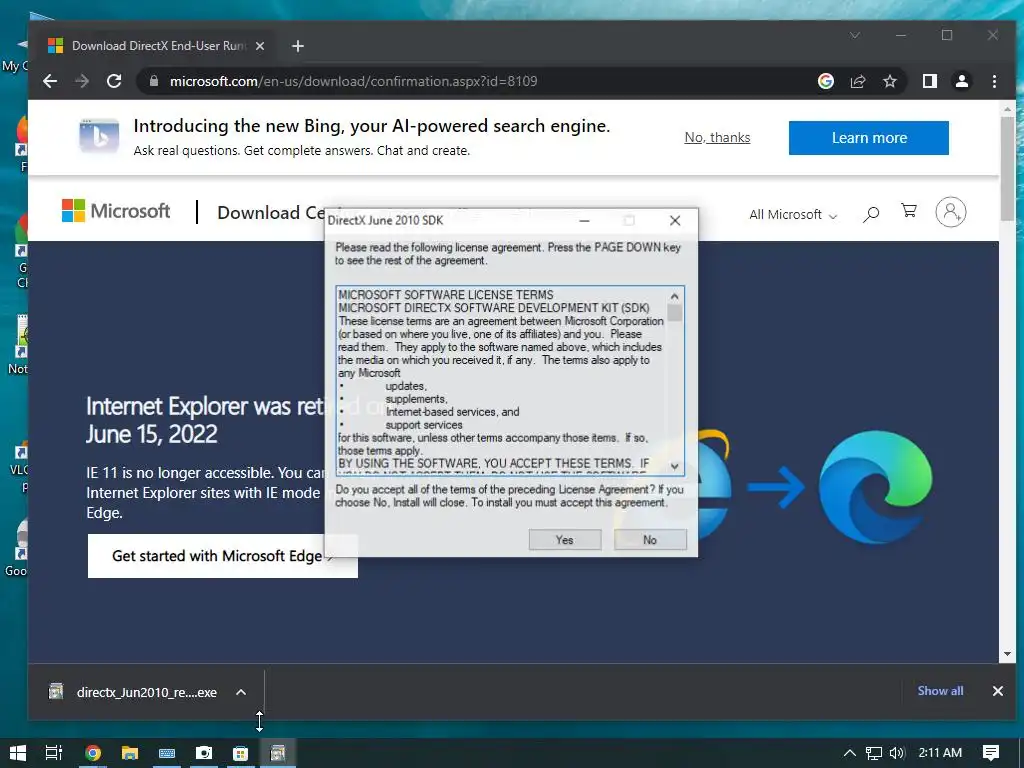Dismiss Bing banner with No, thanks
Viewport: 1024px width, 768px height.
tap(717, 137)
